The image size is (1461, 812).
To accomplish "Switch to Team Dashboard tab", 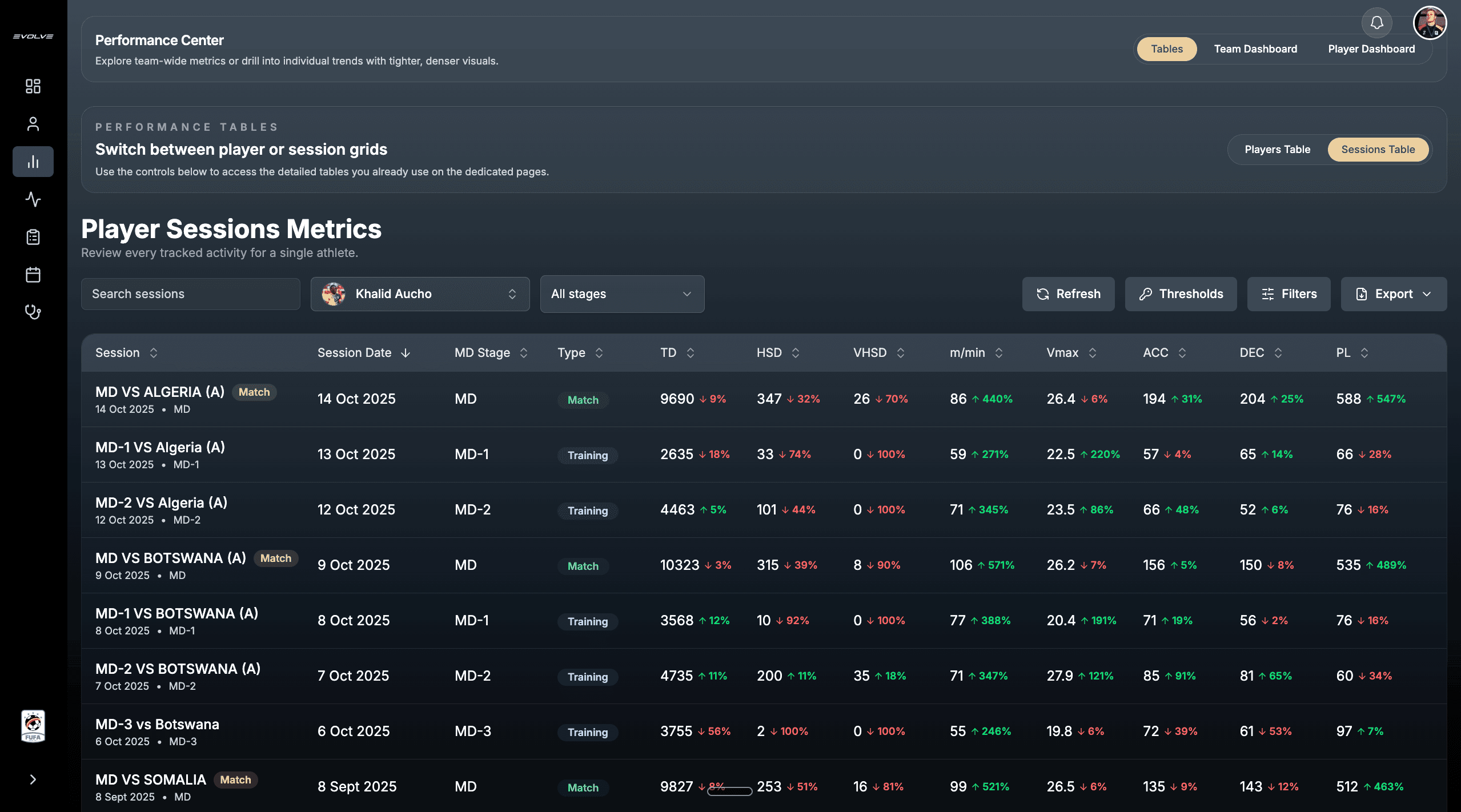I will click(x=1255, y=49).
